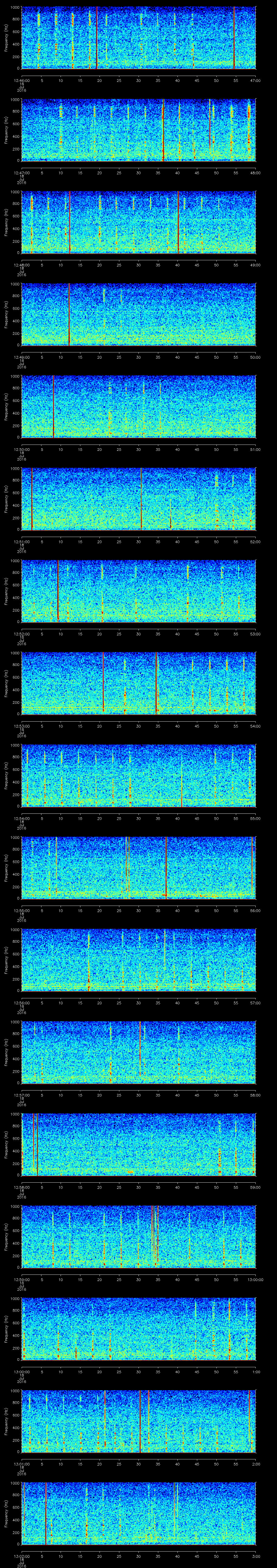The width and height of the screenshot is (277, 1568).
Task: Click the 52:00 end time label
Action: 255,542
